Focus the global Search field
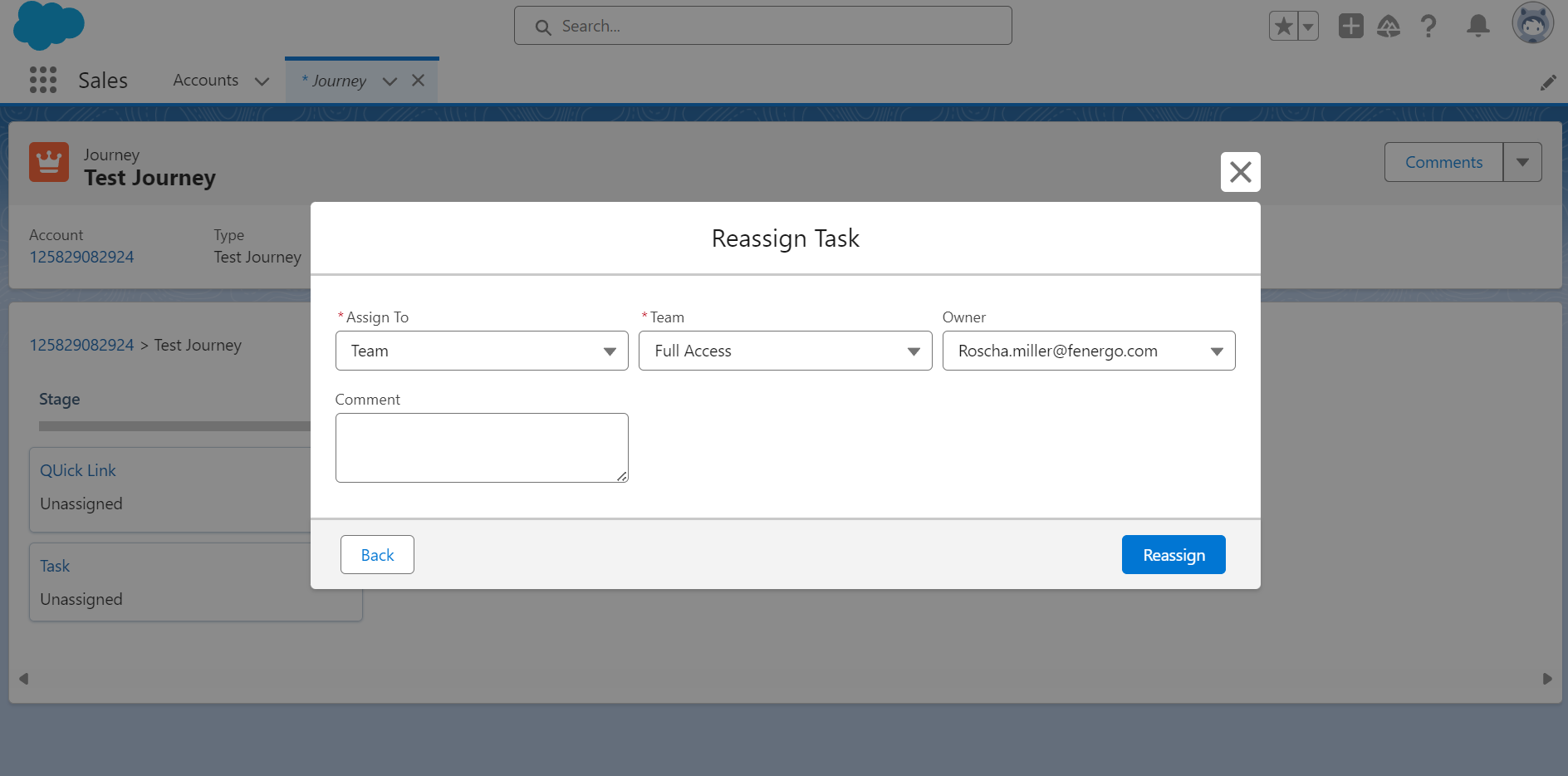The image size is (1568, 776). click(x=762, y=27)
